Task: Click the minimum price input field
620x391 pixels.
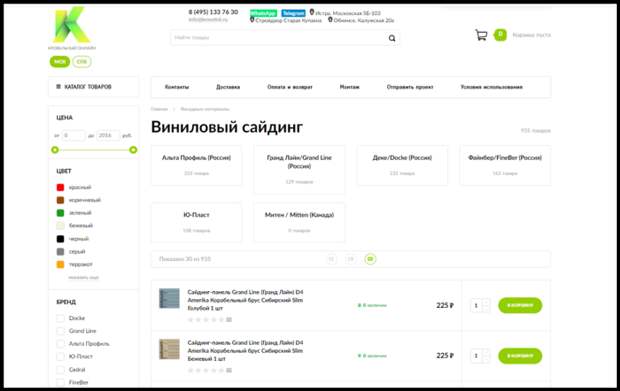Action: point(74,136)
